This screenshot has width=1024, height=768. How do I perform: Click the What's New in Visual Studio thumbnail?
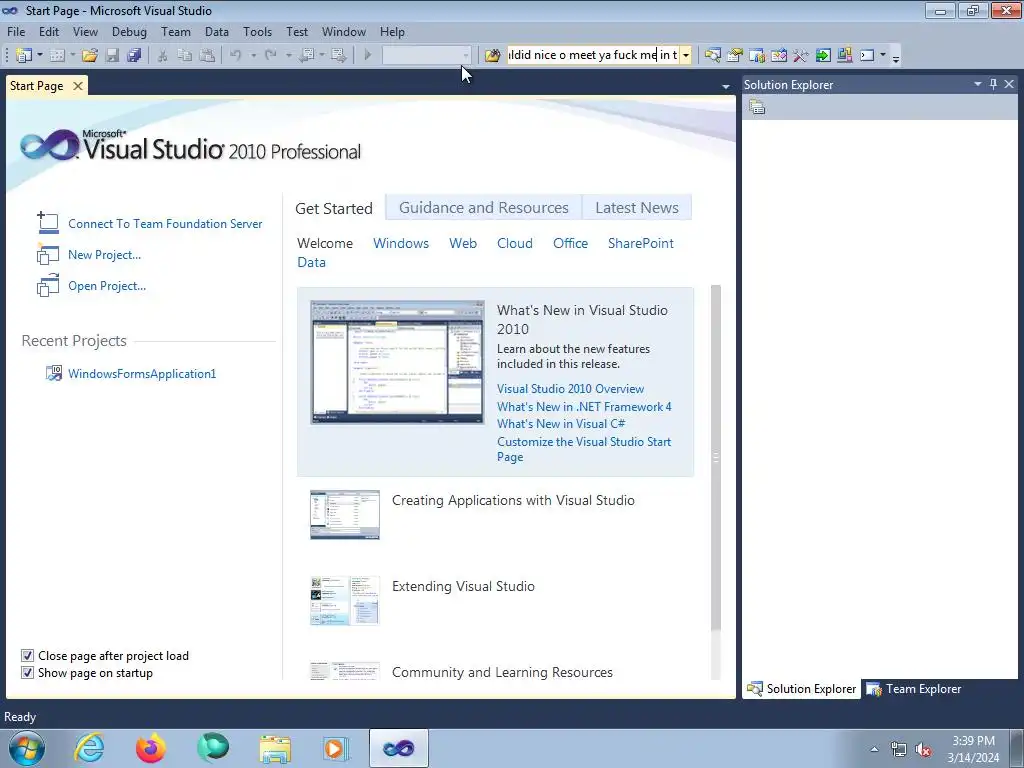click(x=397, y=362)
